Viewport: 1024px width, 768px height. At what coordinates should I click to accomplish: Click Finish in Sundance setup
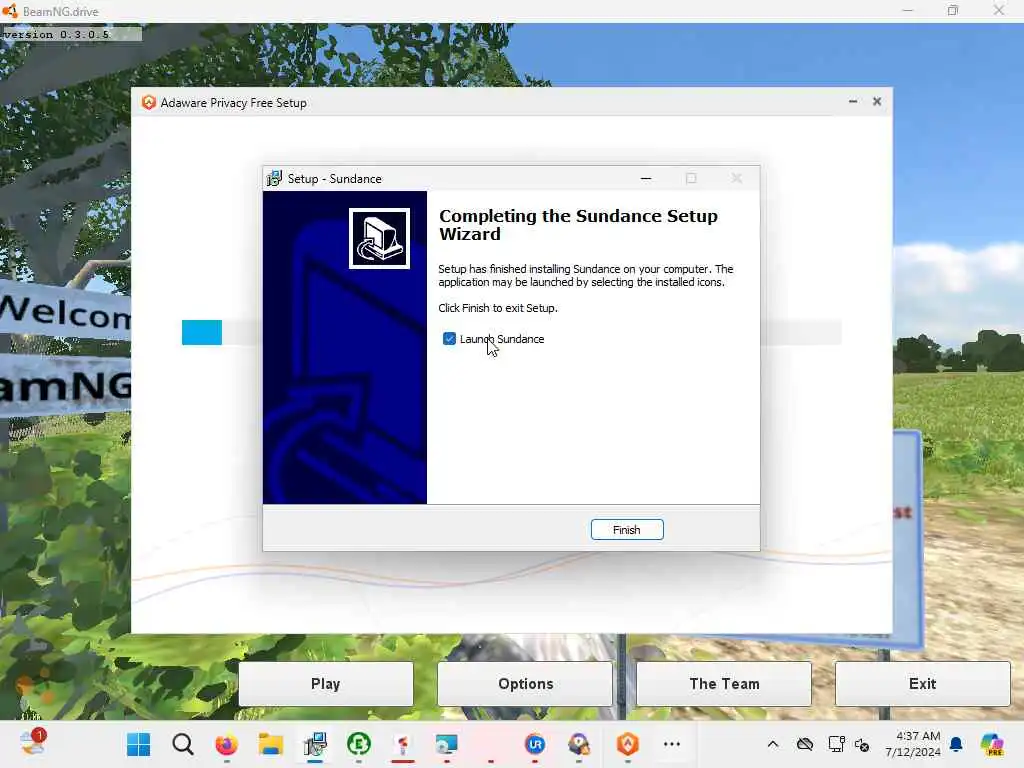pyautogui.click(x=627, y=530)
